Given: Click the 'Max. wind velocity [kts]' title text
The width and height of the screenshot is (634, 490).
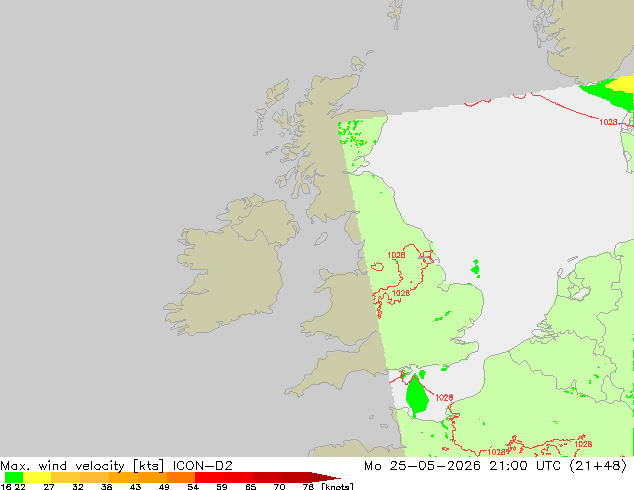Looking at the screenshot, I should coord(82,466).
